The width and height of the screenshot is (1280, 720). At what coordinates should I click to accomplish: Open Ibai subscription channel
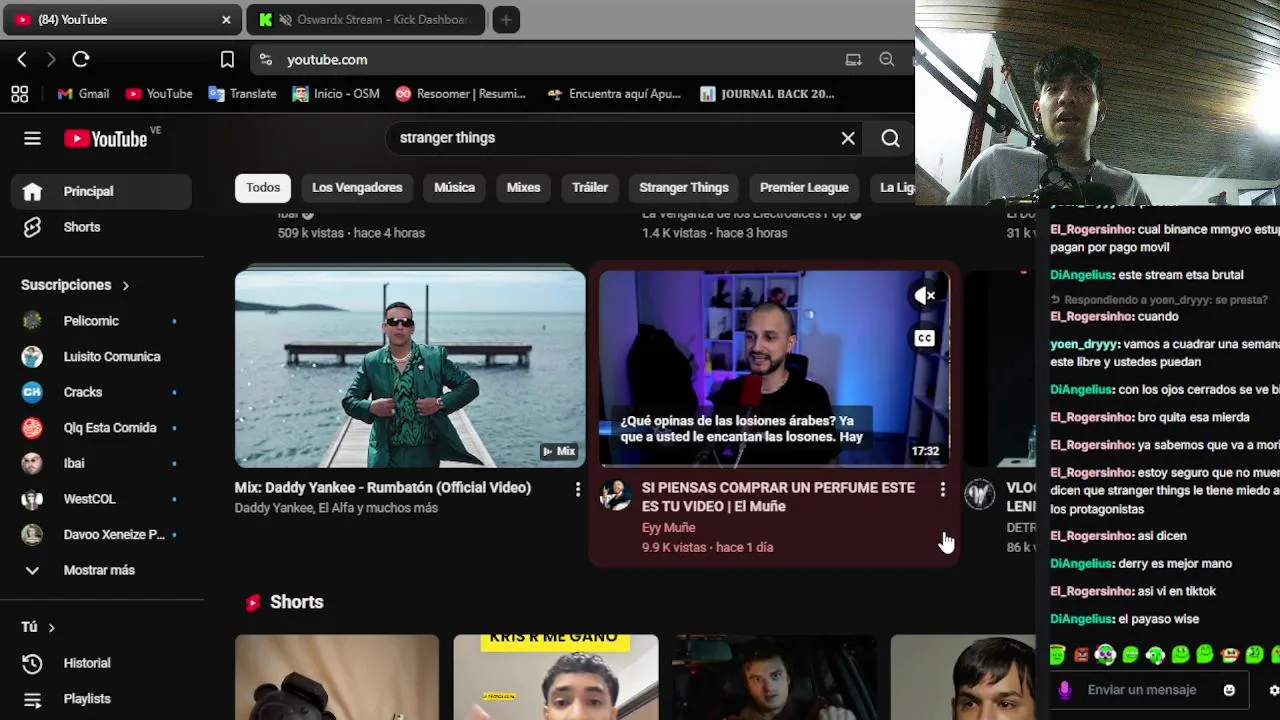(101, 464)
